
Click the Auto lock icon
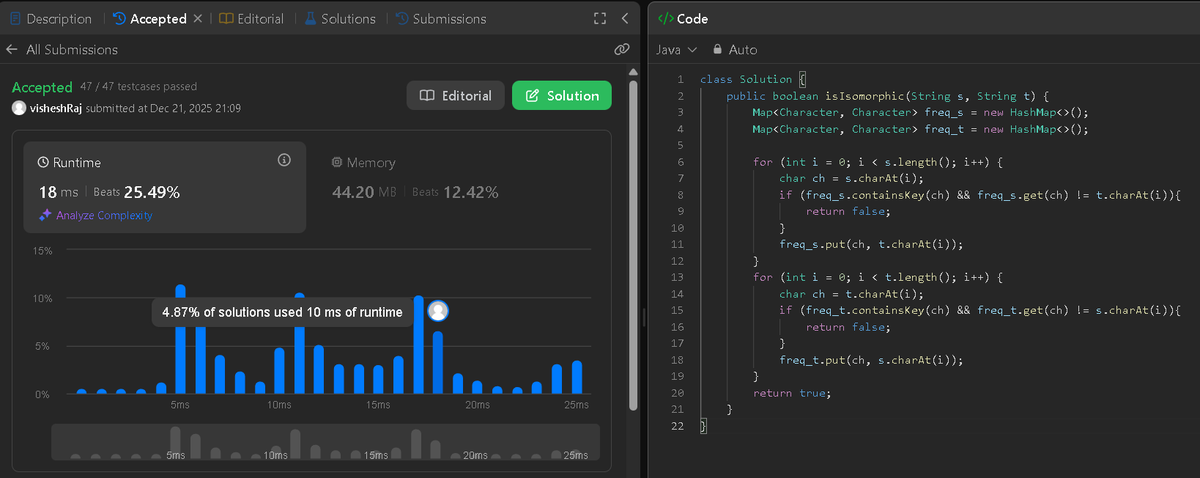click(717, 49)
